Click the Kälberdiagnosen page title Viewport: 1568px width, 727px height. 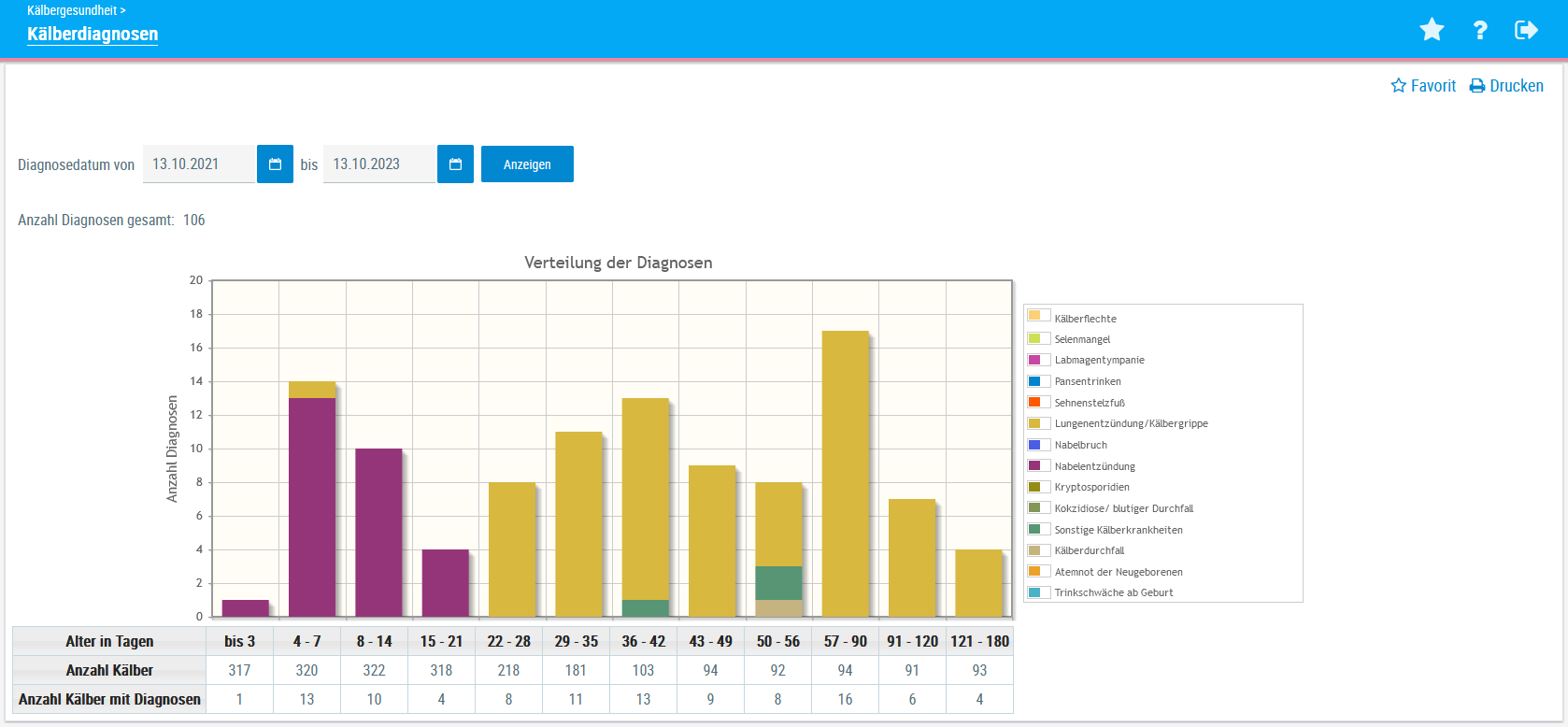point(93,35)
